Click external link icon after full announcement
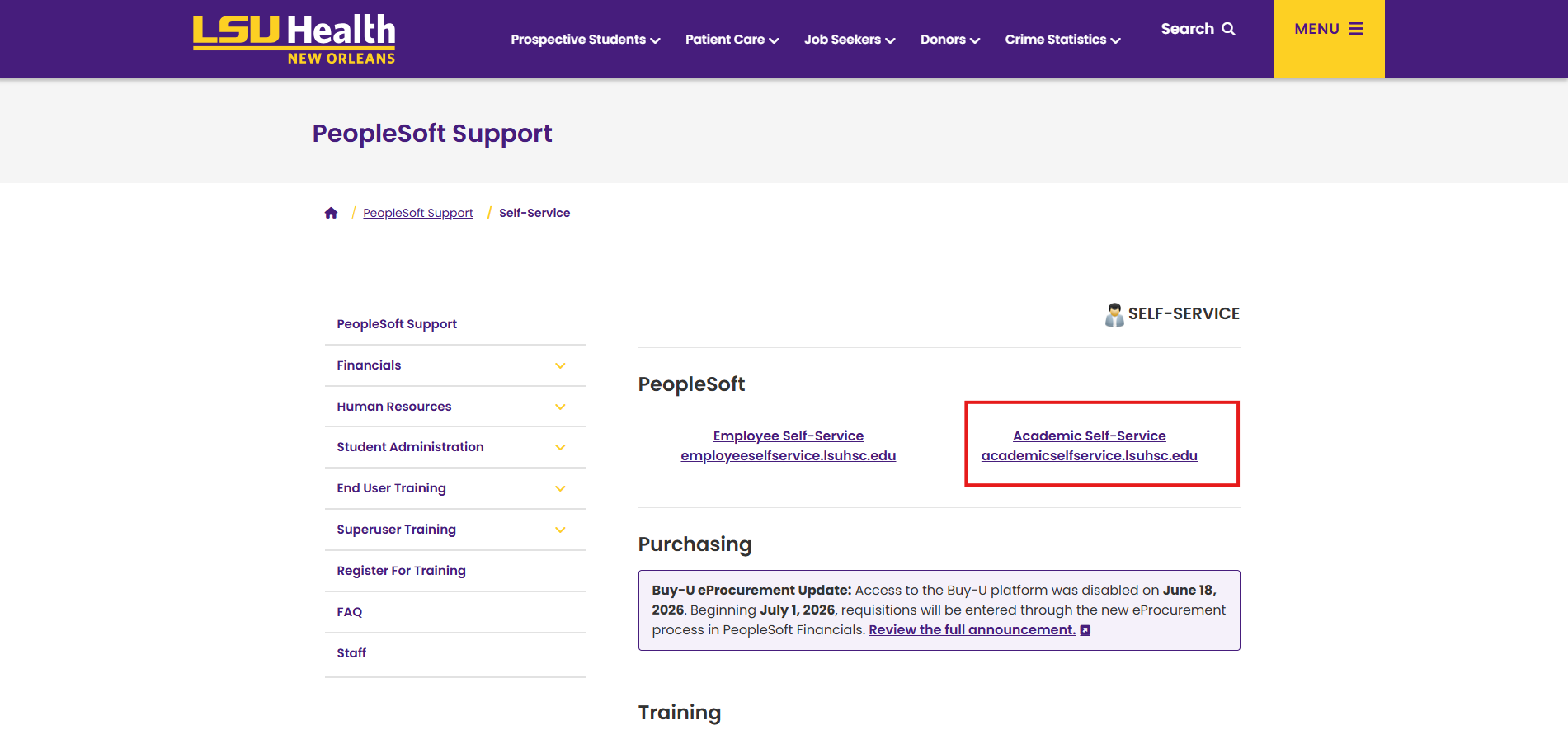The height and width of the screenshot is (744, 1568). (x=1085, y=630)
